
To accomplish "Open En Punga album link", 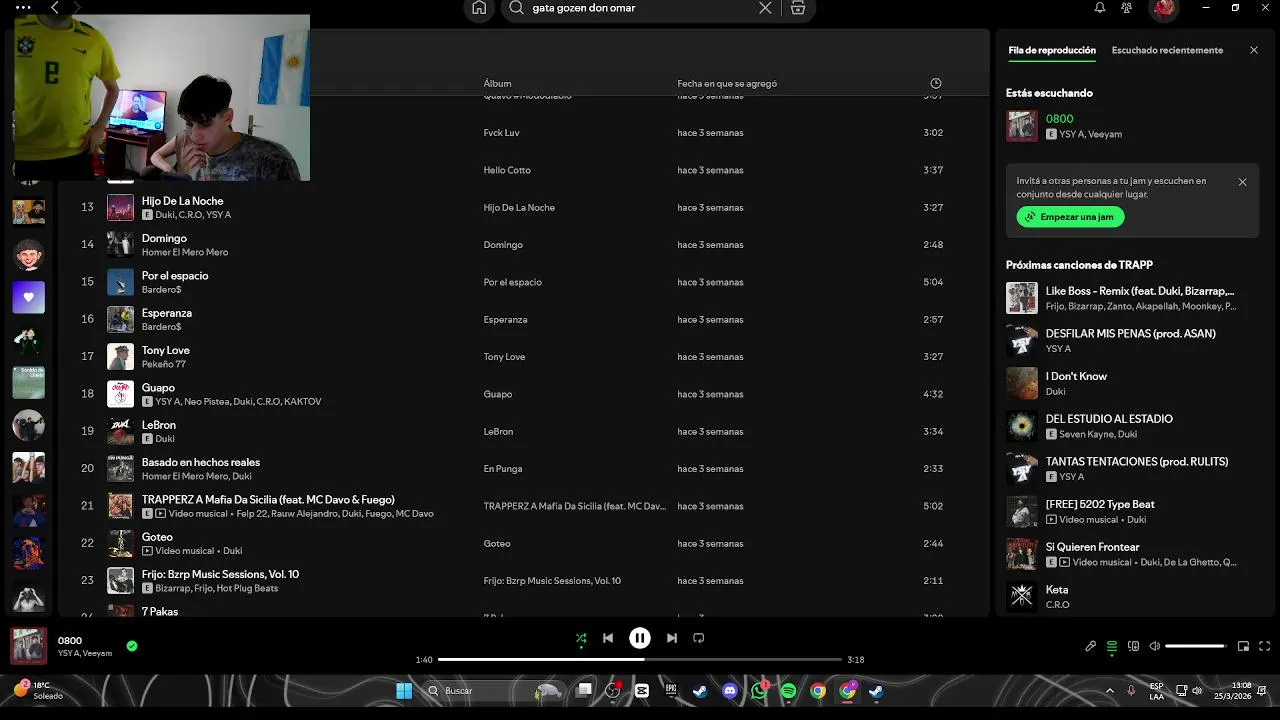I will [502, 469].
